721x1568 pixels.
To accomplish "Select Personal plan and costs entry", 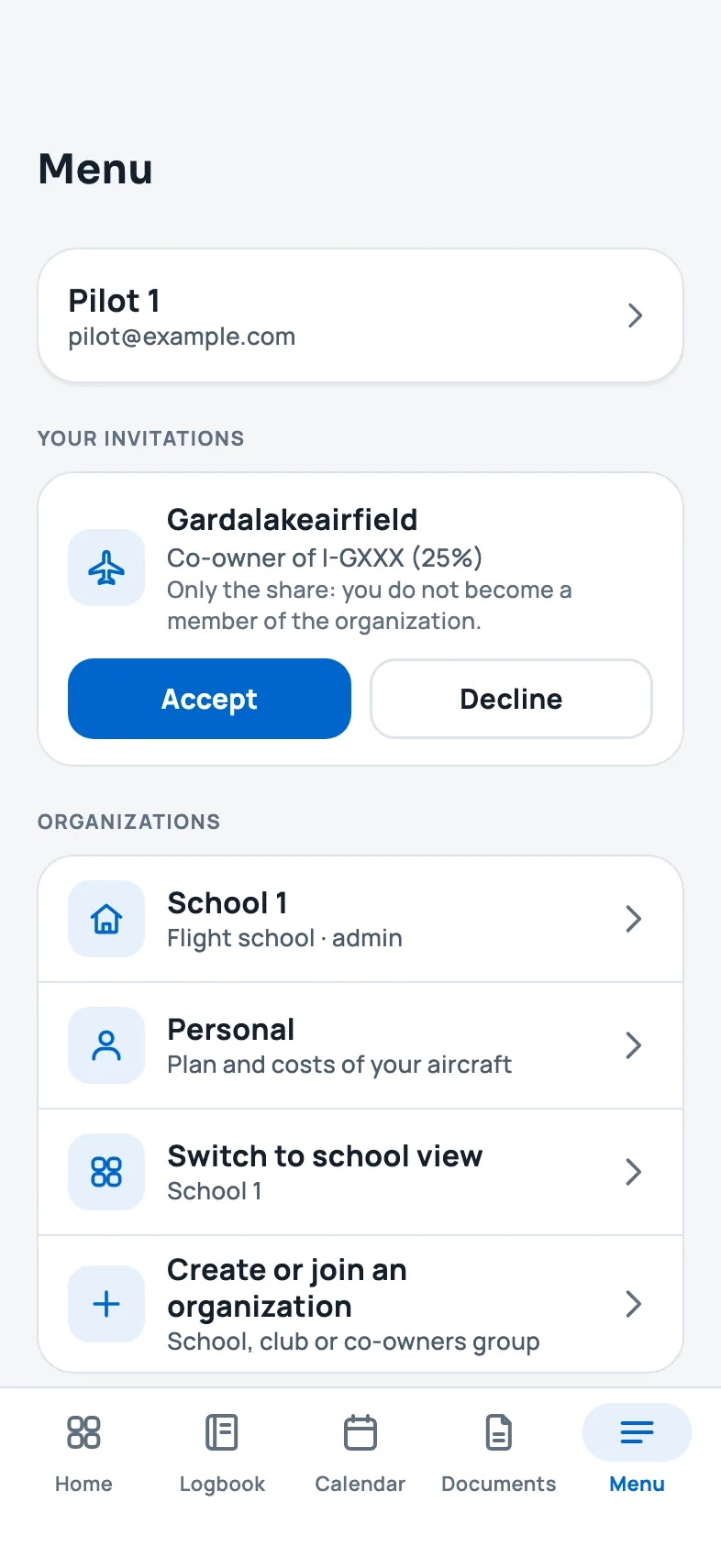I will [x=360, y=1045].
